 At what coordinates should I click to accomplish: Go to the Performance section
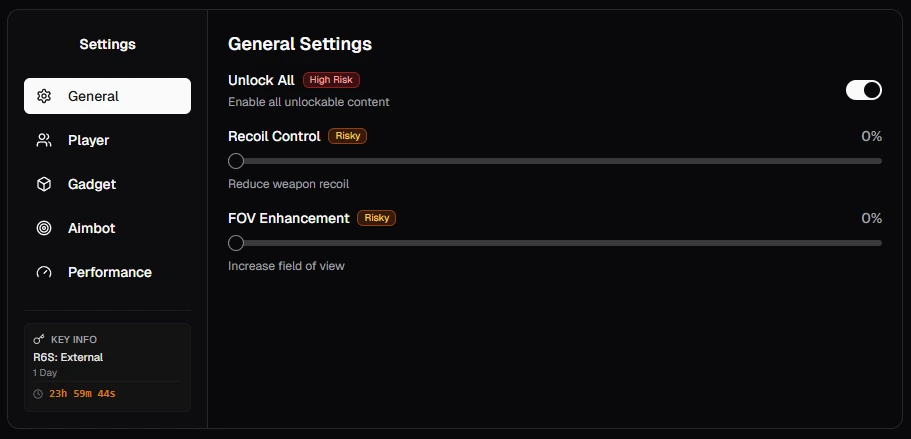(107, 272)
